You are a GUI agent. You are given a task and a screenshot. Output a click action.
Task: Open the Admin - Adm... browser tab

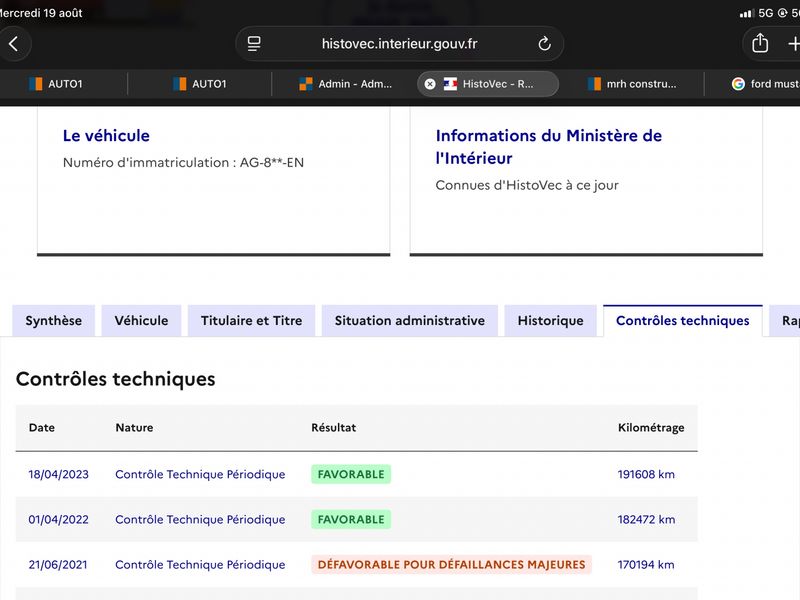coord(345,84)
